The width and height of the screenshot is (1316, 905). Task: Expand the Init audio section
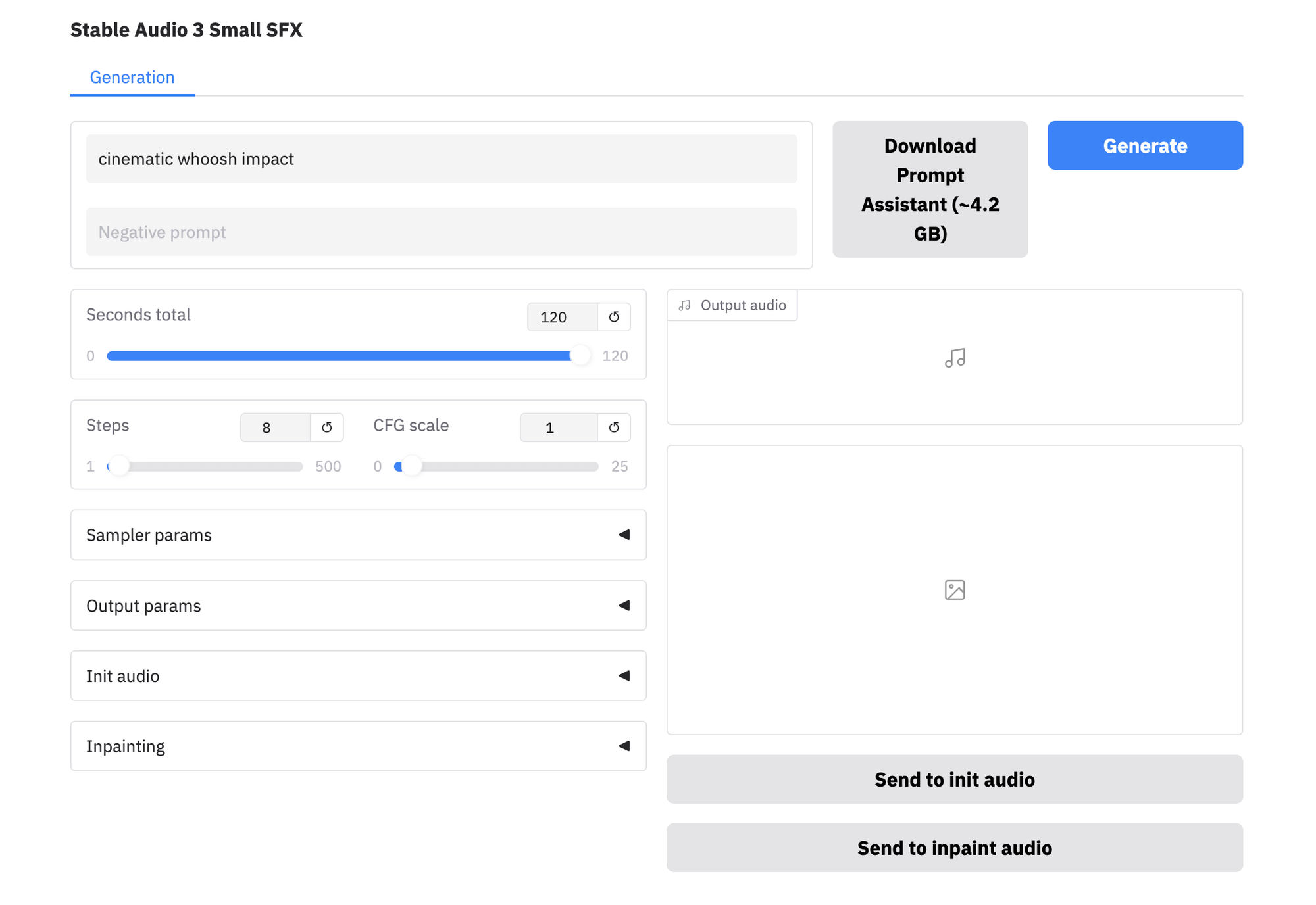(x=359, y=675)
